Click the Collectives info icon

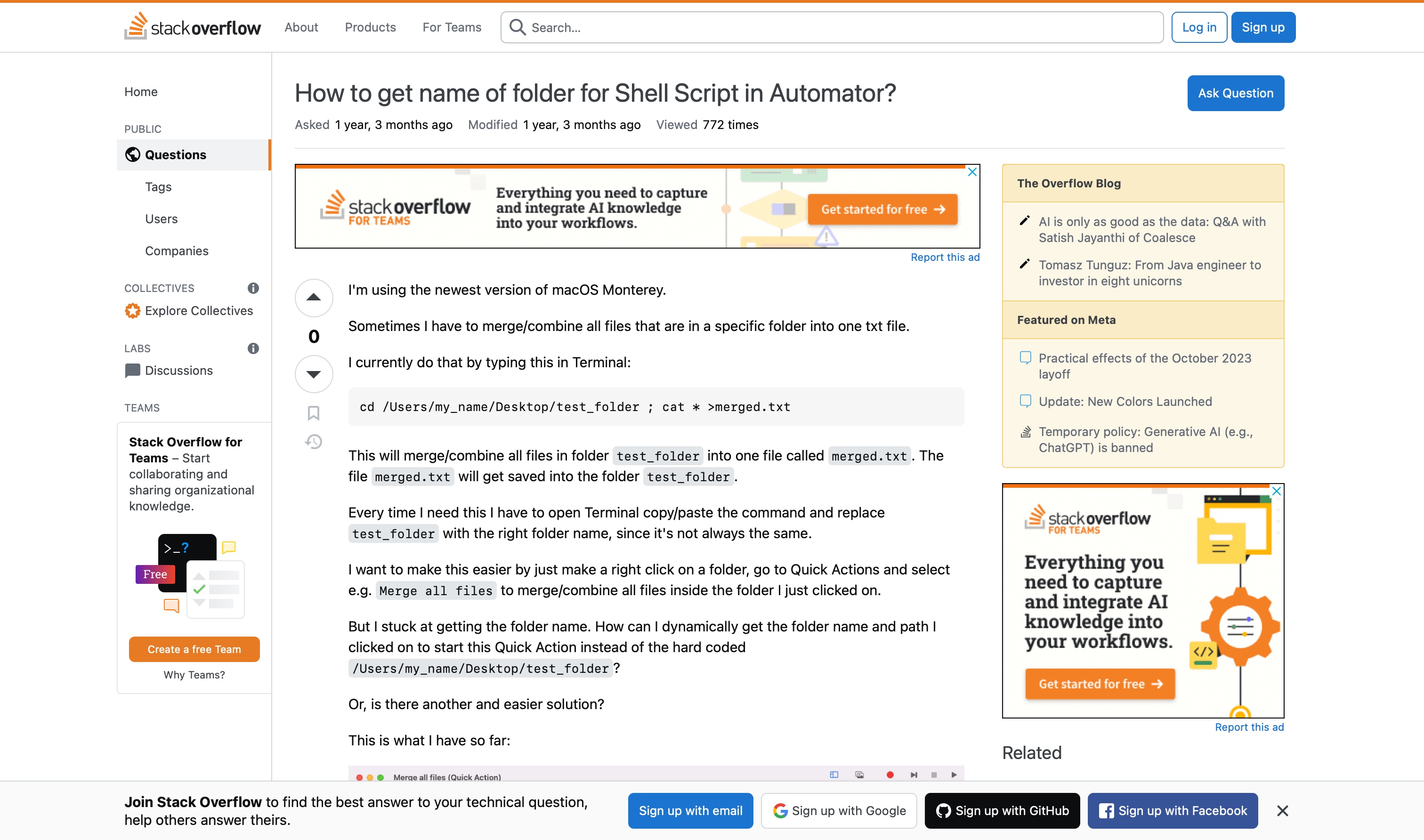[x=253, y=288]
